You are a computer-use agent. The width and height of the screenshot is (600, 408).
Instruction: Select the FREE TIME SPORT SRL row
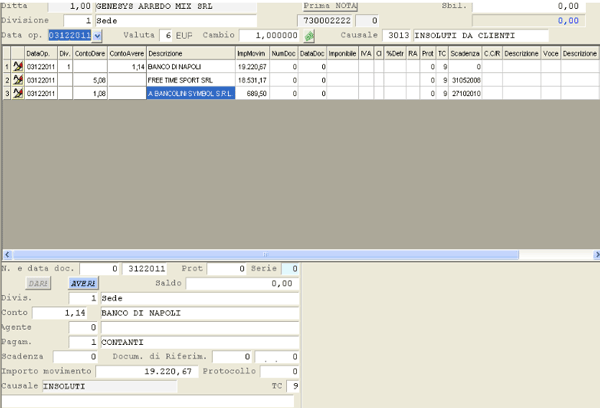[x=190, y=79]
